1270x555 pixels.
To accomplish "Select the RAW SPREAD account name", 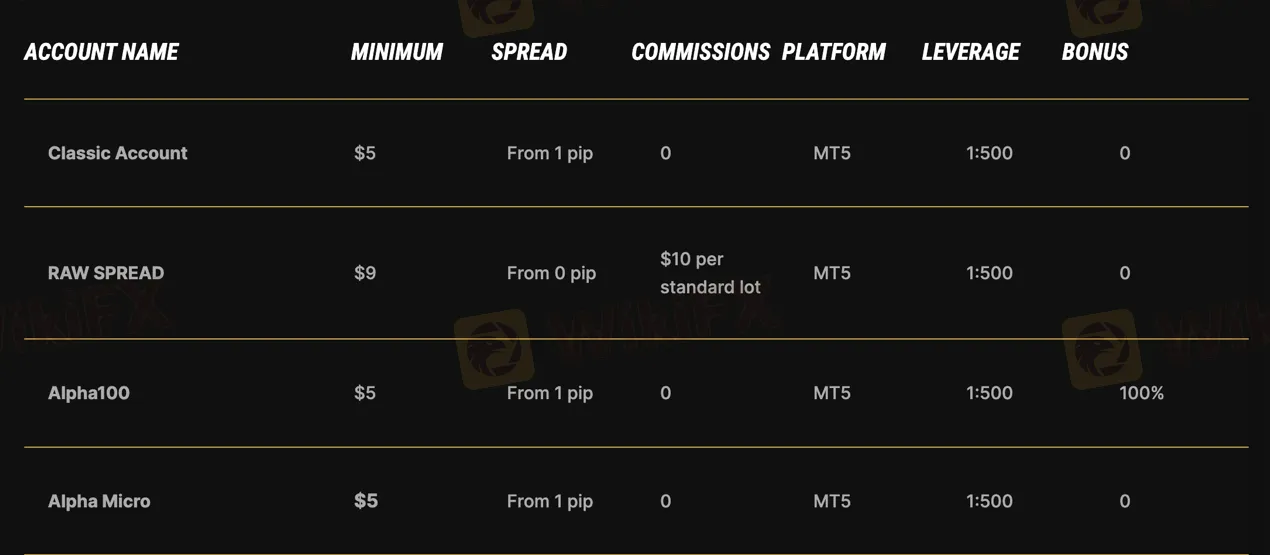I will (106, 273).
